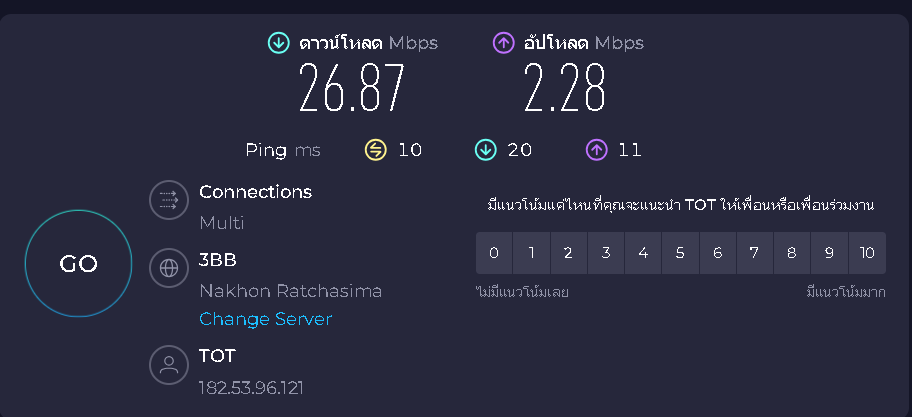This screenshot has width=912, height=417.
Task: Open the Change Server link
Action: pyautogui.click(x=265, y=319)
